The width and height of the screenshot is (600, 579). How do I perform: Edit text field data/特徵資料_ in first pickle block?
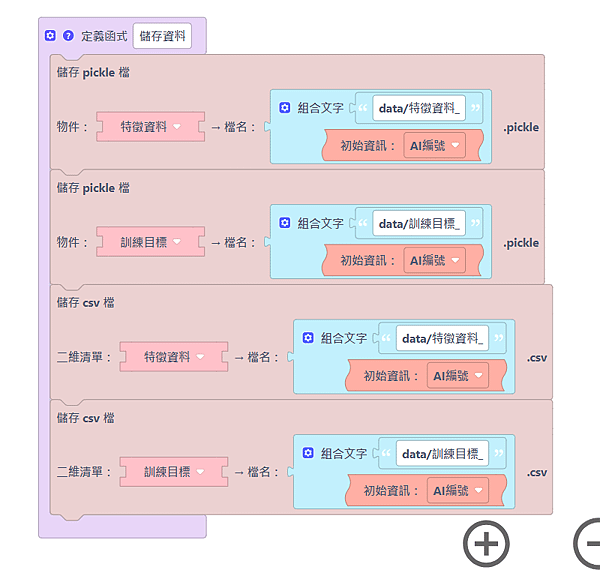click(419, 108)
